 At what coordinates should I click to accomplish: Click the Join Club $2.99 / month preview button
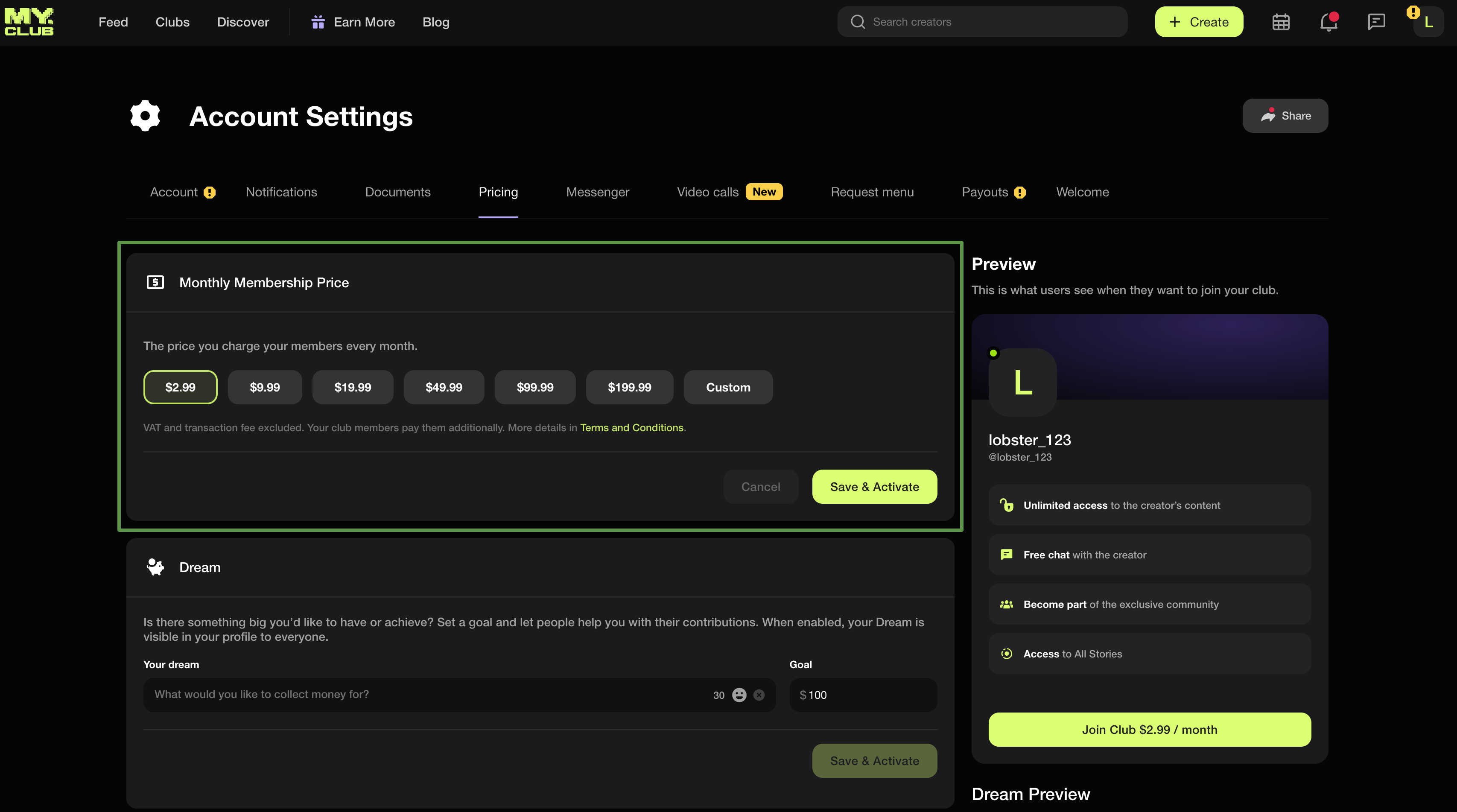pyautogui.click(x=1149, y=730)
